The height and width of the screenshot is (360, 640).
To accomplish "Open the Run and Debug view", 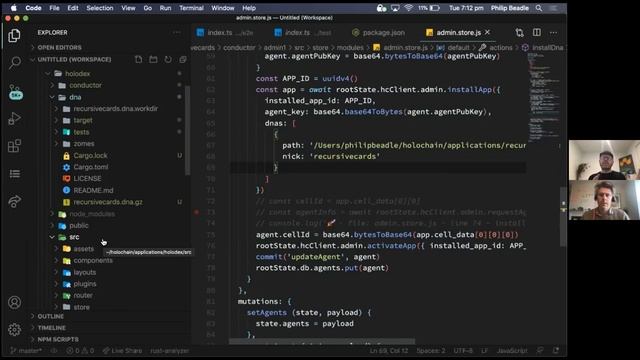I will (14, 119).
